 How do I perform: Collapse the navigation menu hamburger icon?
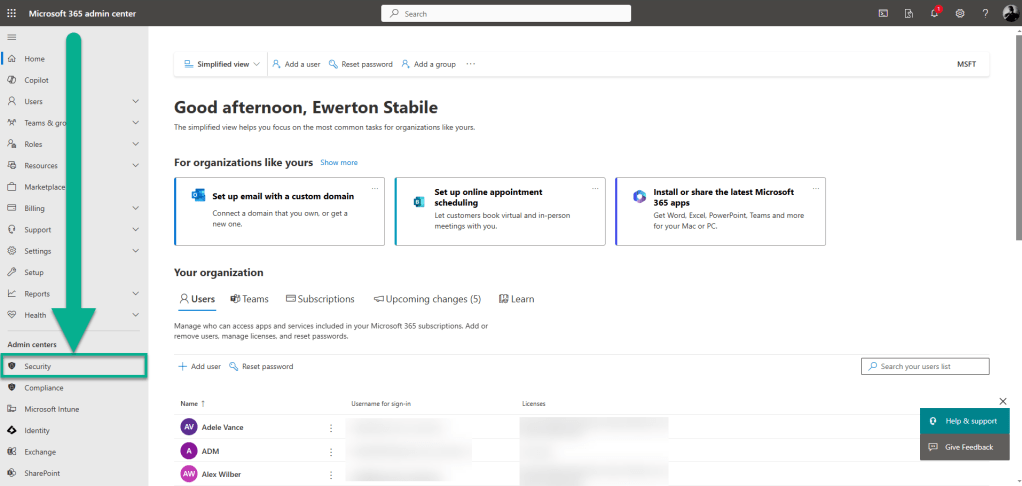pos(12,37)
